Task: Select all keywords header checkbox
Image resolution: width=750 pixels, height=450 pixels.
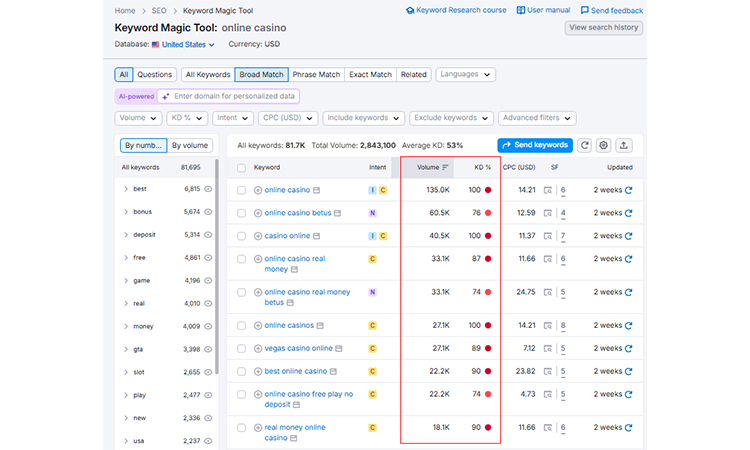Action: [x=242, y=168]
